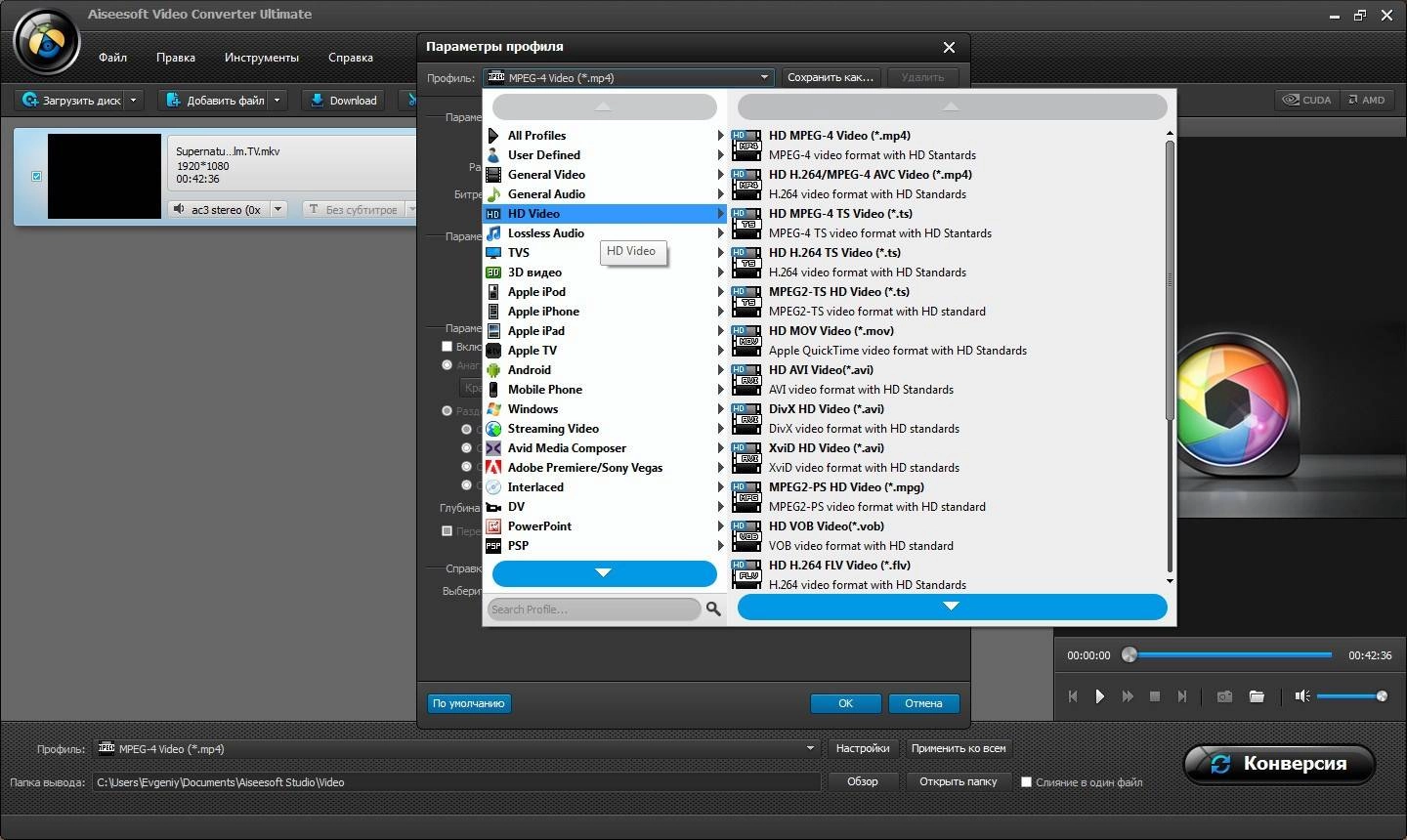Click the PSP category icon
Viewport: 1407px width, 840px height.
pos(493,546)
